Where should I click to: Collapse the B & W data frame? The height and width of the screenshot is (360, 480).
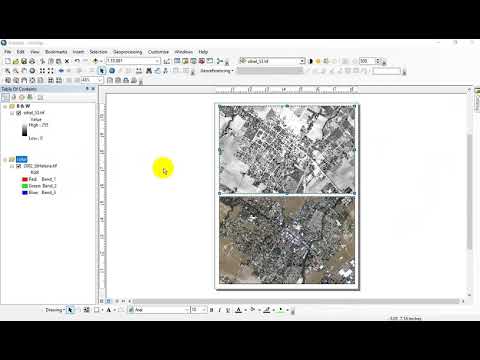[x=5, y=106]
